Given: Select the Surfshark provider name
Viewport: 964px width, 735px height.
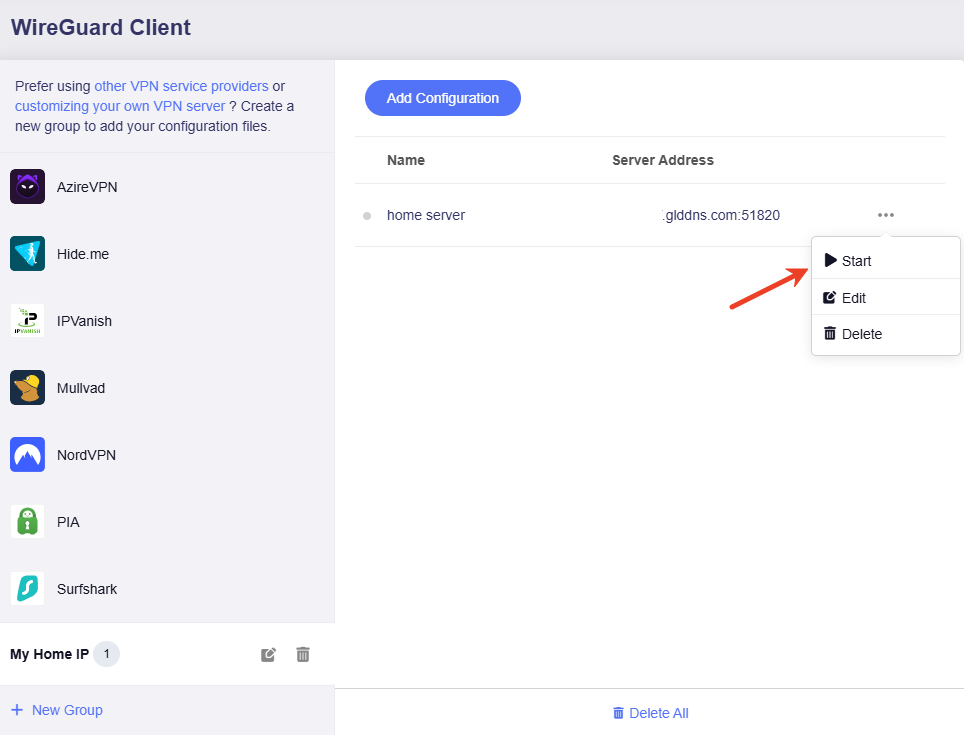Looking at the screenshot, I should point(87,589).
